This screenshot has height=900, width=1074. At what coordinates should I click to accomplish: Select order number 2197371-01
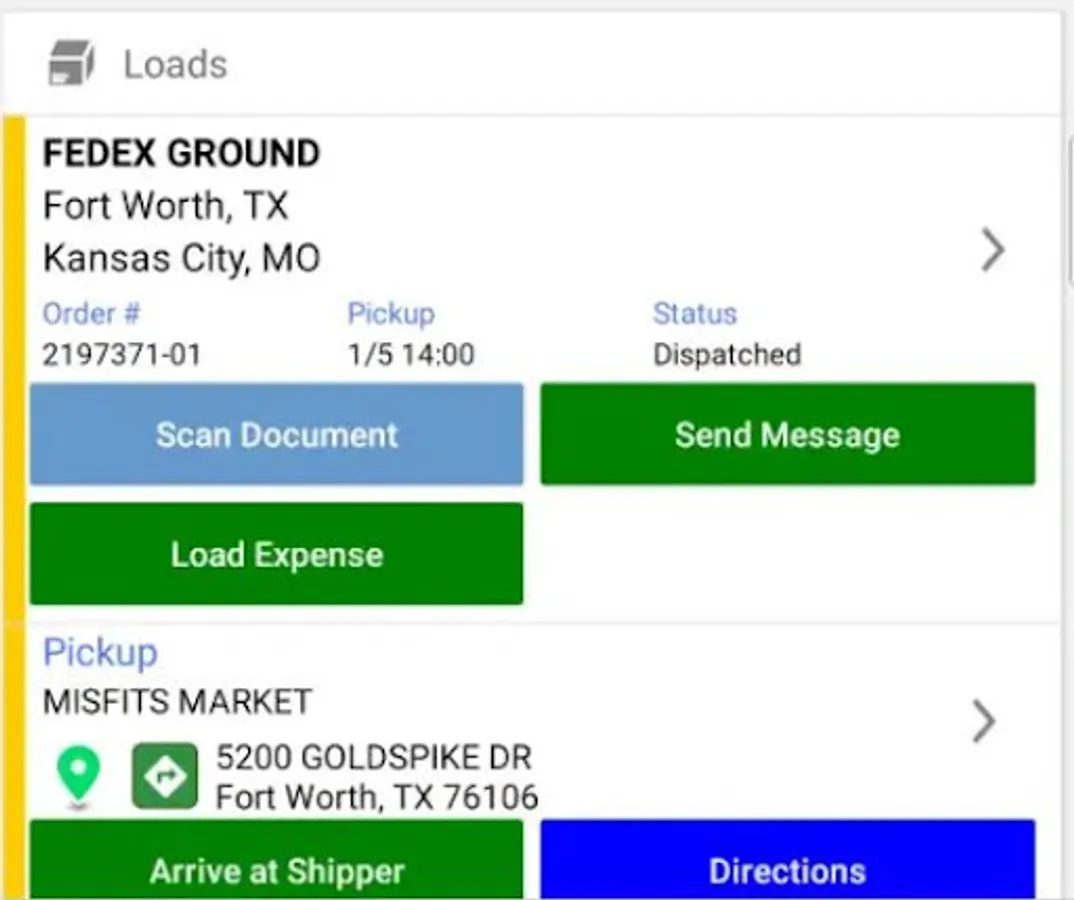(122, 355)
